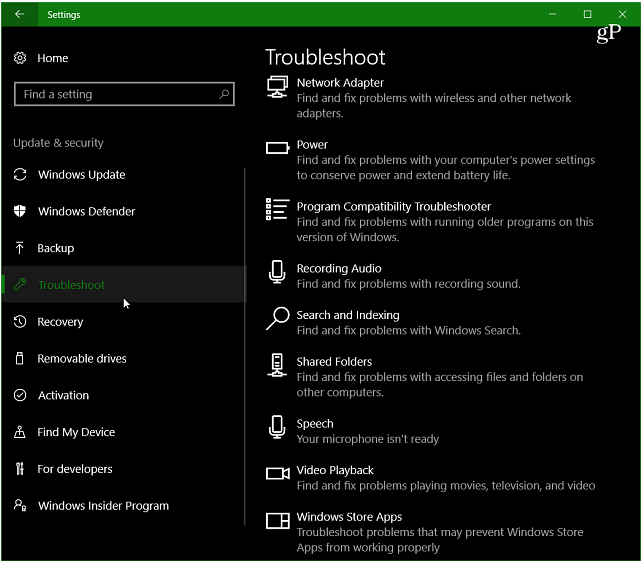Click the Troubleshoot wrench icon
The height and width of the screenshot is (561, 642).
pos(20,284)
